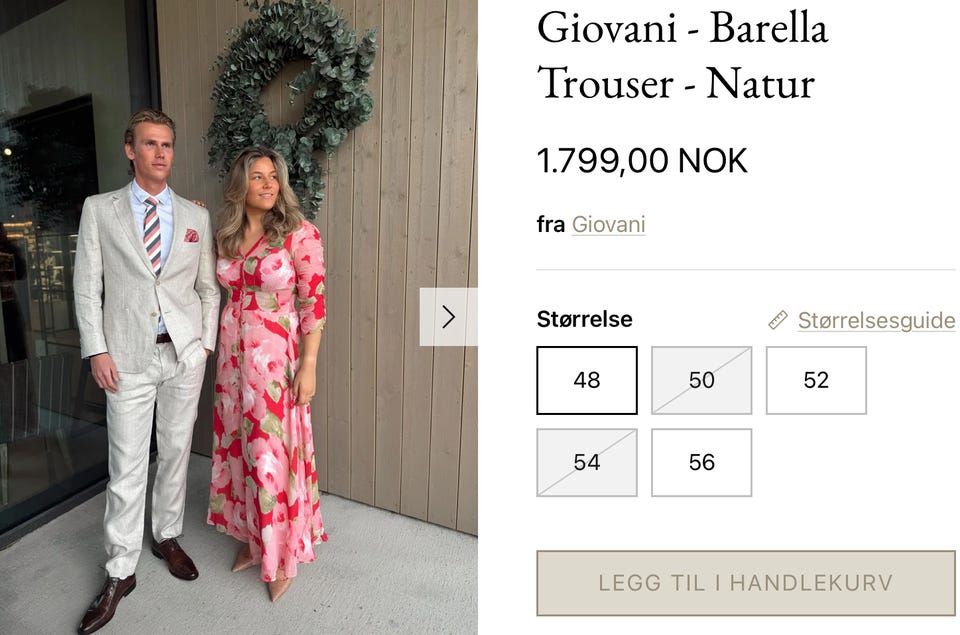Pick size 56
This screenshot has height=635, width=960.
[x=702, y=462]
